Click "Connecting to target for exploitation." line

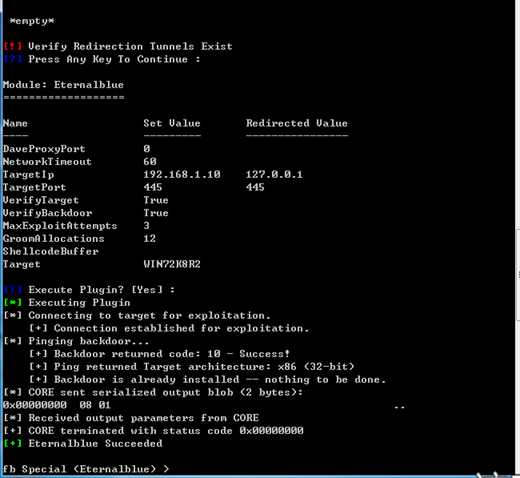coord(137,315)
